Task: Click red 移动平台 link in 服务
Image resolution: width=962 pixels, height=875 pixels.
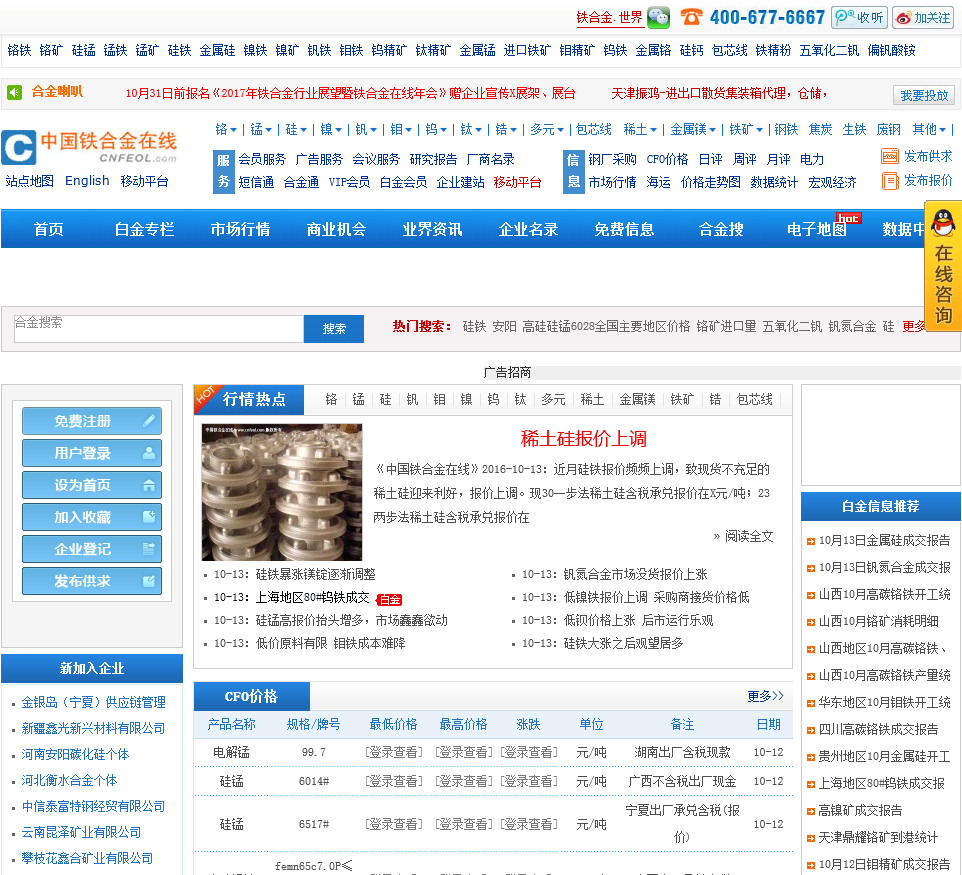Action: coord(517,182)
